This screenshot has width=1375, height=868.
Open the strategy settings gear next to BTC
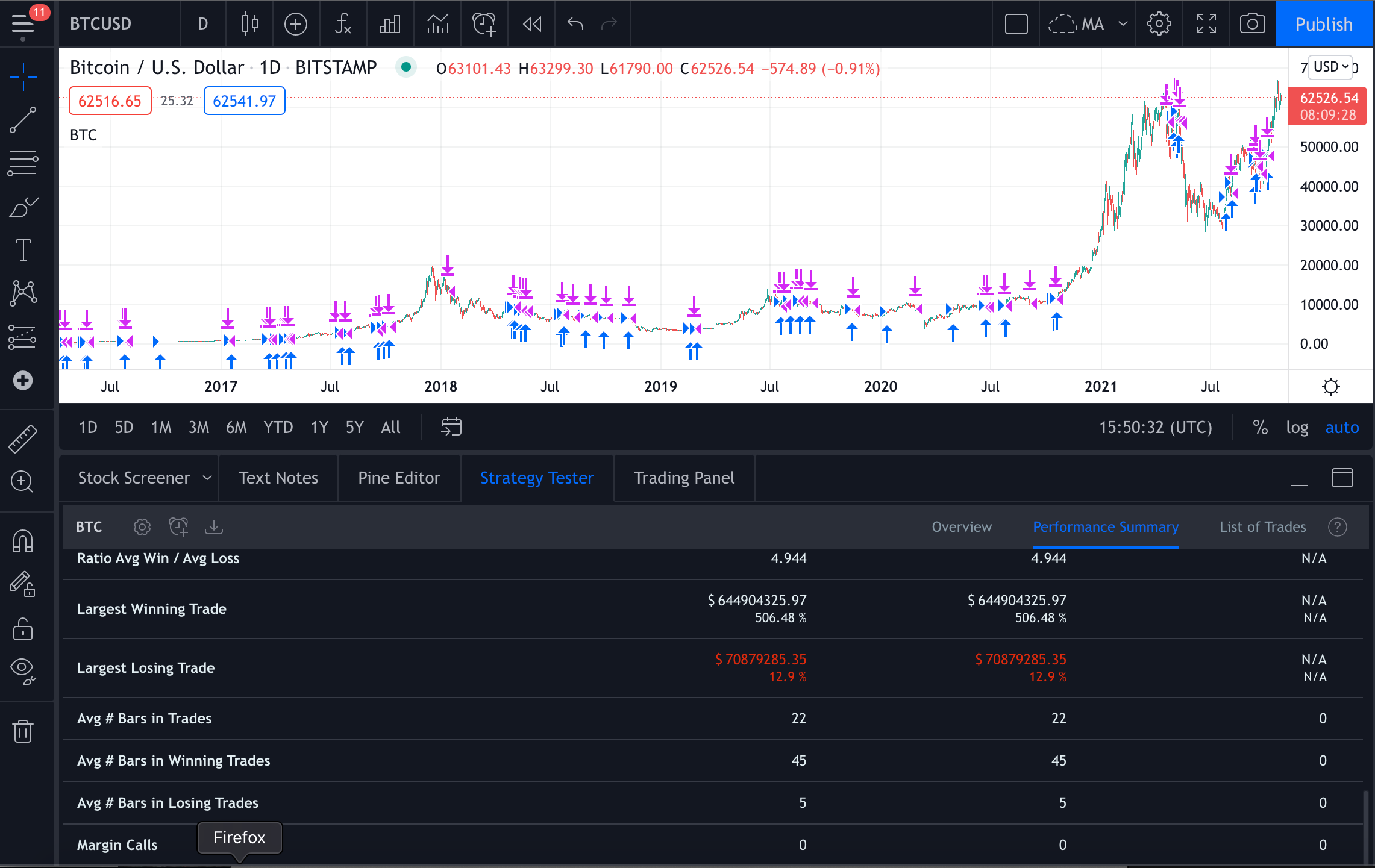pos(142,527)
